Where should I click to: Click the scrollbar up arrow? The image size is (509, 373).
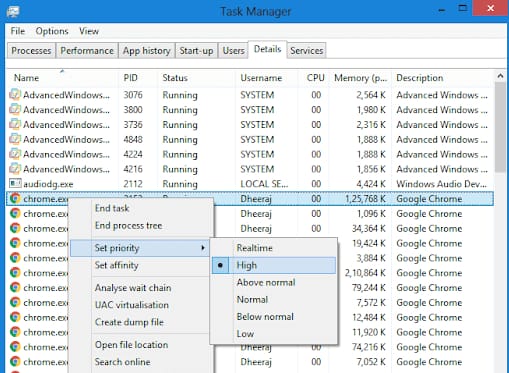500,76
